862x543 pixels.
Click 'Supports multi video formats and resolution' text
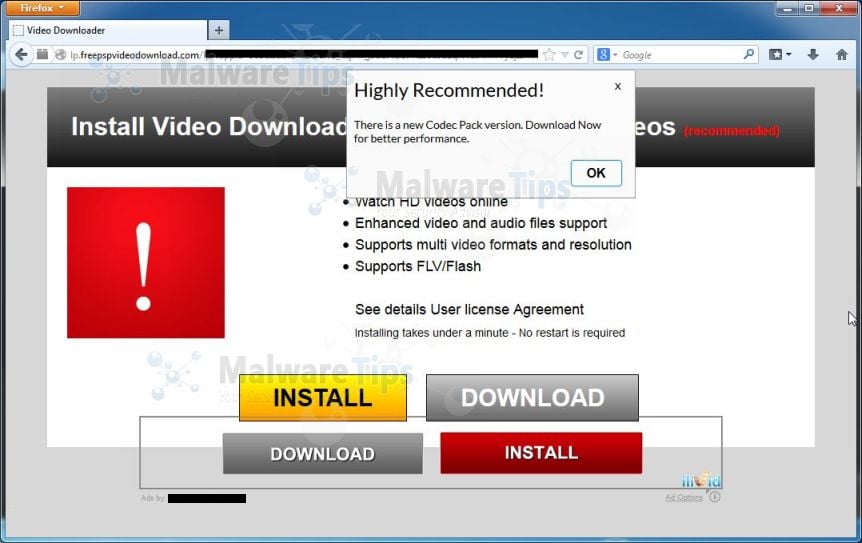493,245
